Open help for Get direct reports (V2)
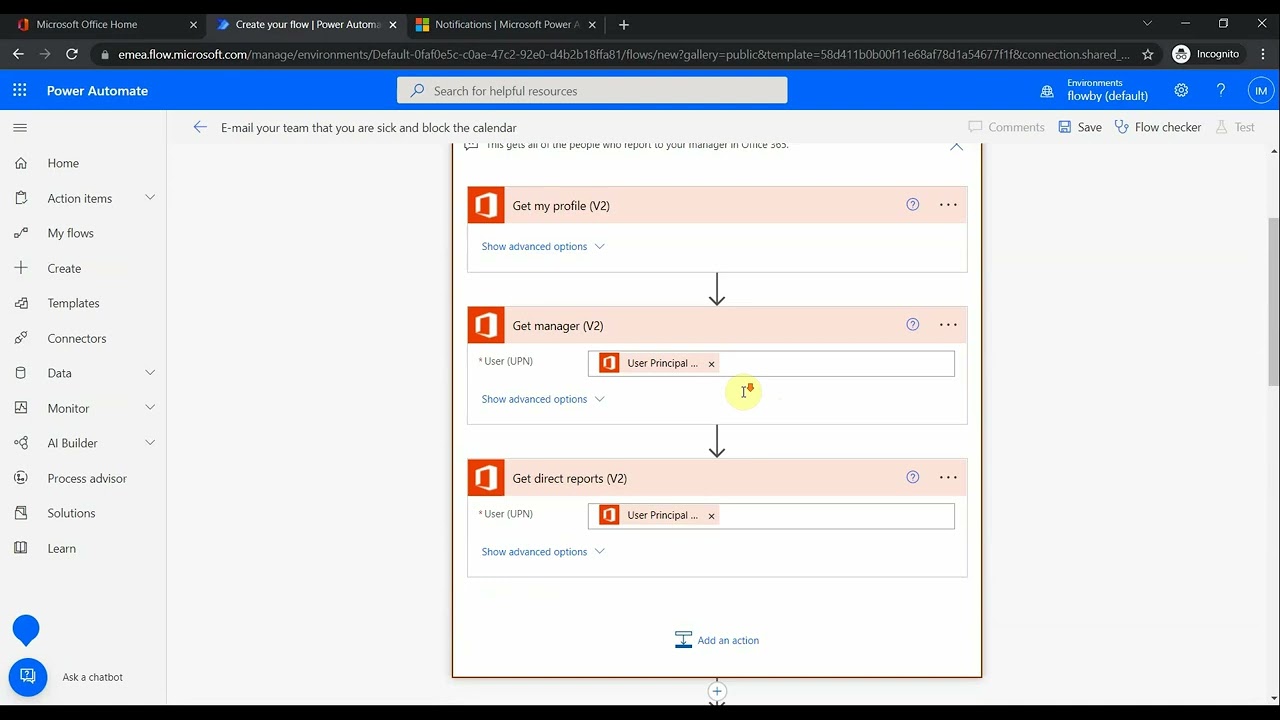The height and width of the screenshot is (720, 1280). (912, 478)
